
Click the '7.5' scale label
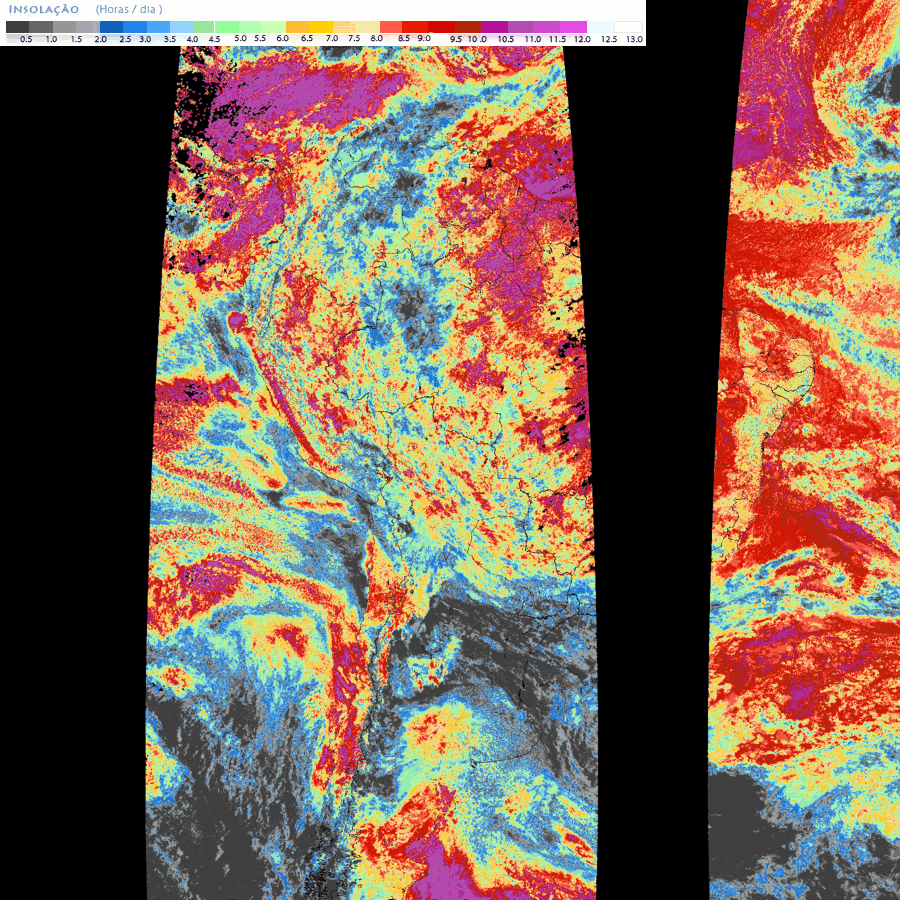(x=354, y=38)
